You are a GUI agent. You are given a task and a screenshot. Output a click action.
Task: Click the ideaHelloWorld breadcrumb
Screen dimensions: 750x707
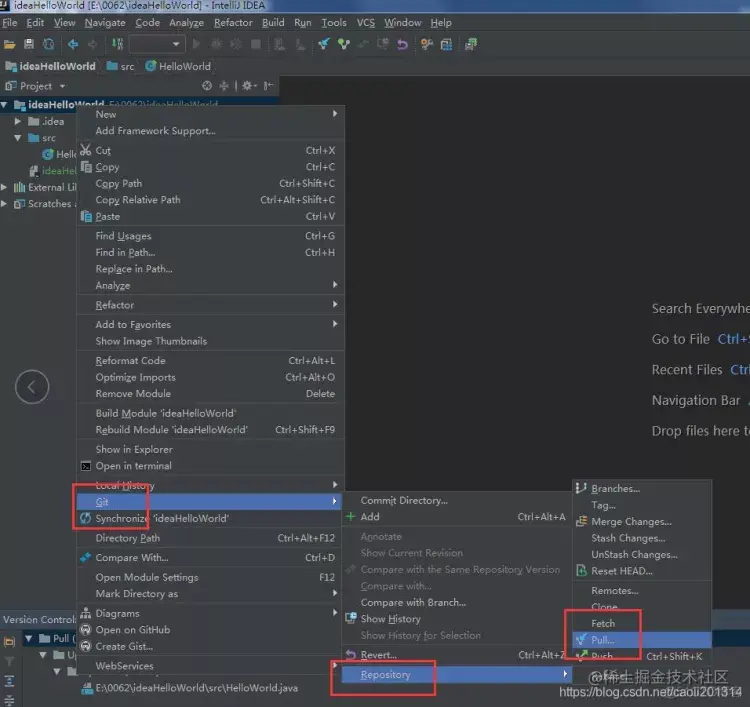tap(50, 66)
